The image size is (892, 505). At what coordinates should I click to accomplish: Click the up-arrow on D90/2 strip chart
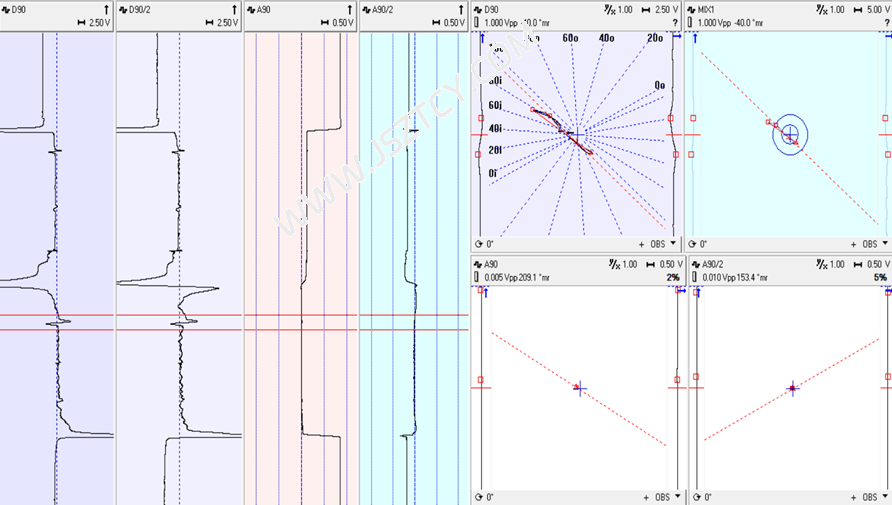(x=234, y=9)
